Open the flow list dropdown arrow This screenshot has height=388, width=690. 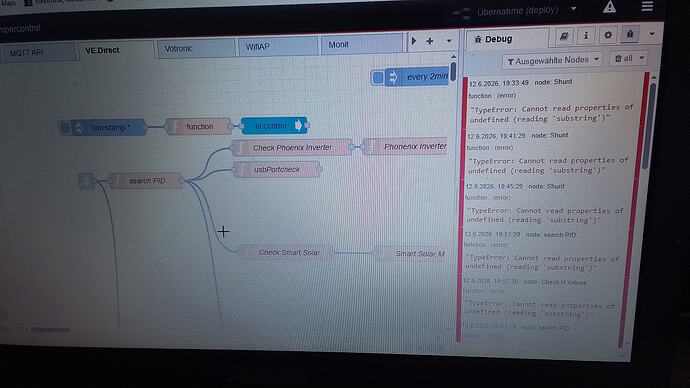point(449,41)
